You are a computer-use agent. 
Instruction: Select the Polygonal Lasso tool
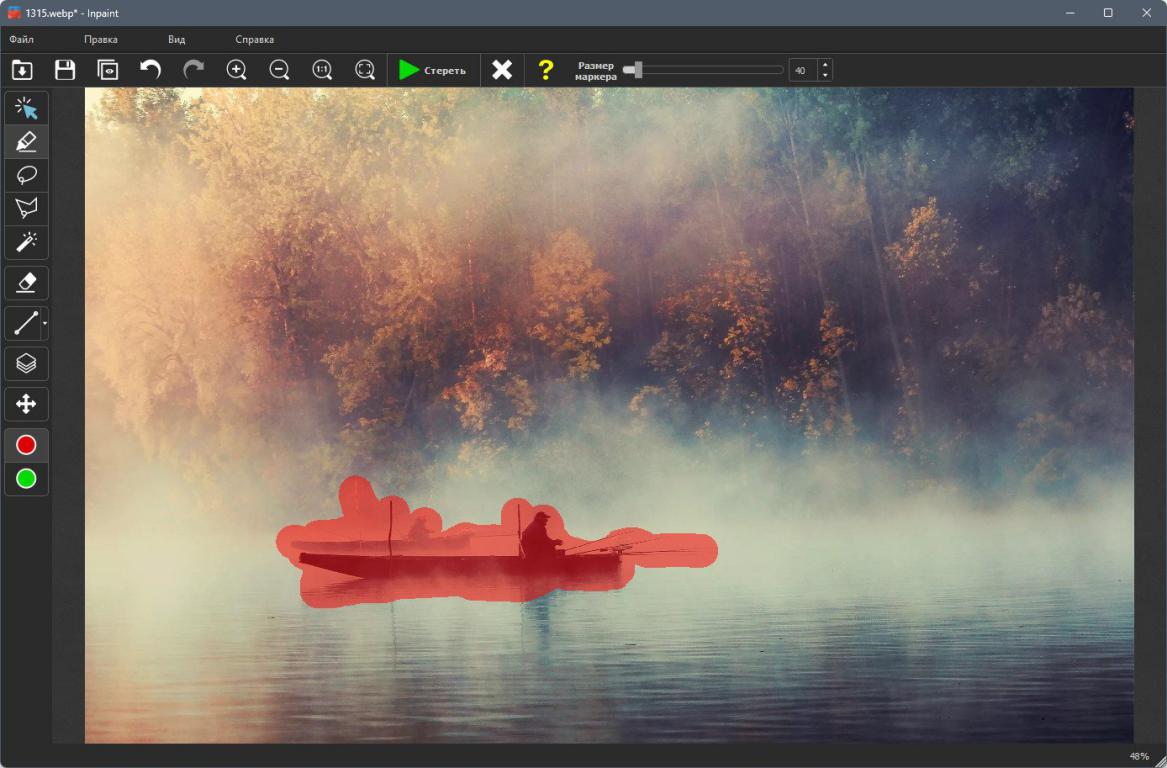point(27,208)
